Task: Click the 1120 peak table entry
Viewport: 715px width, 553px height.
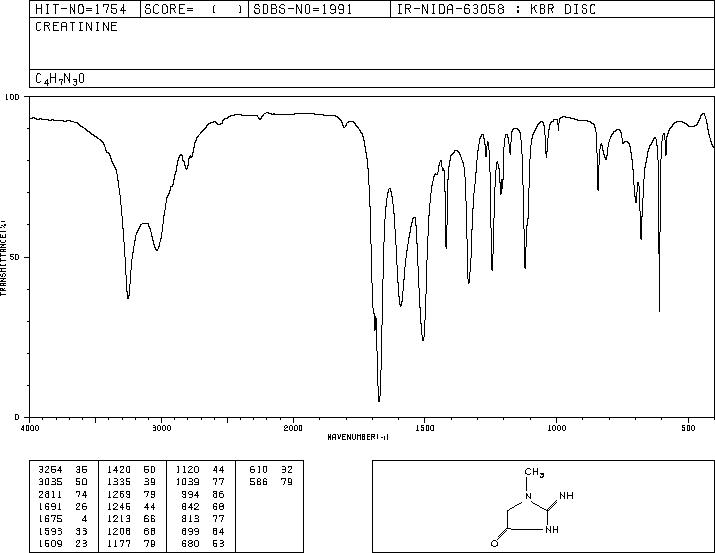Action: 187,470
